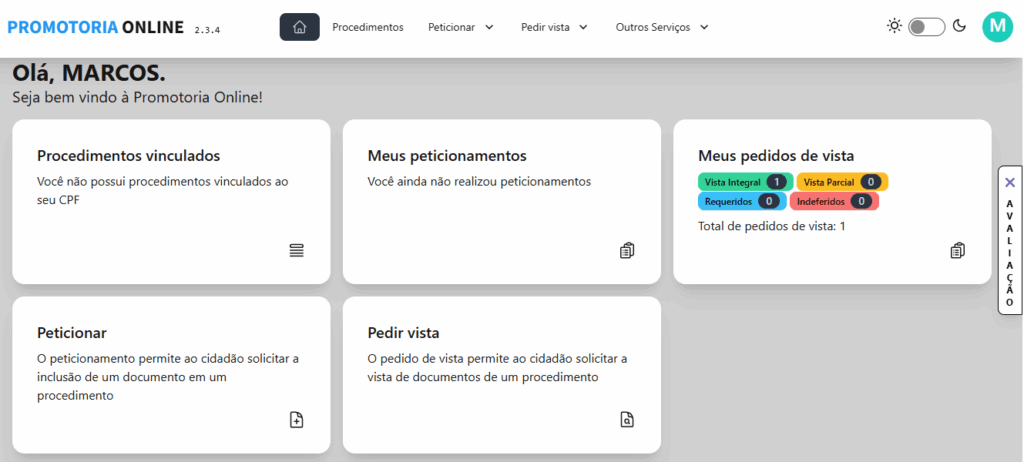
Task: Expand the Pedir vista dropdown menu
Action: [x=554, y=27]
